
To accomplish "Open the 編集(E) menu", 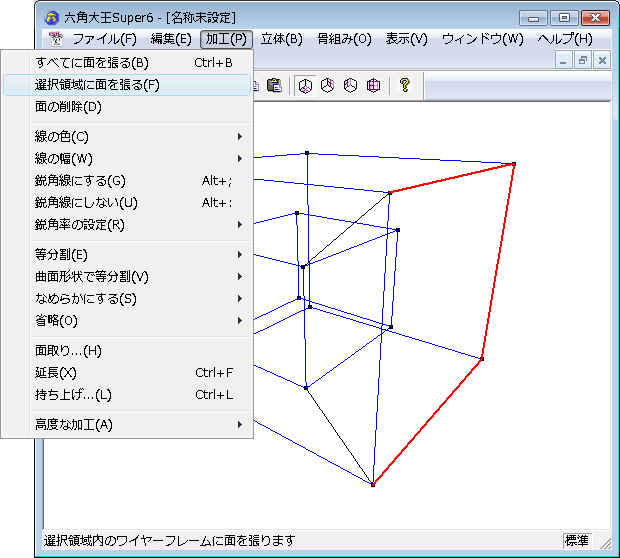I will click(x=171, y=39).
